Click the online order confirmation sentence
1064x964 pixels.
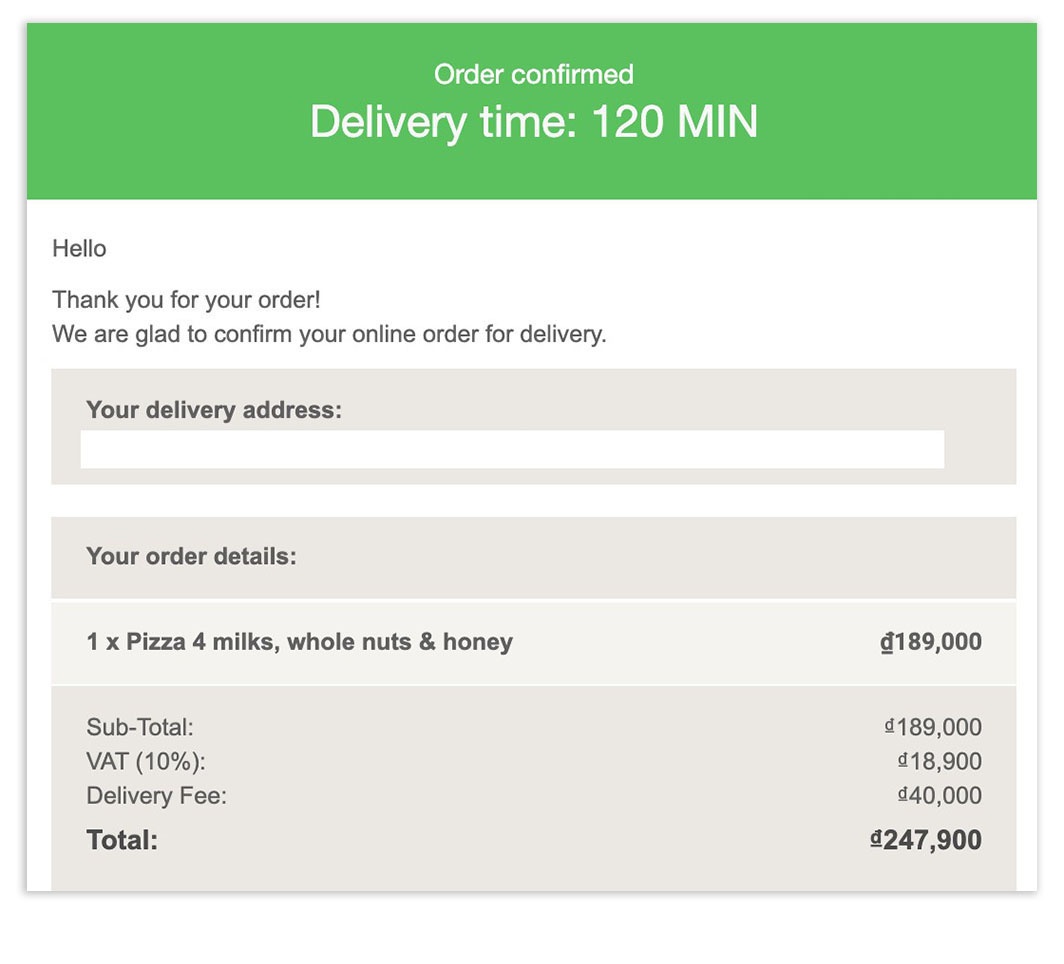click(x=329, y=334)
